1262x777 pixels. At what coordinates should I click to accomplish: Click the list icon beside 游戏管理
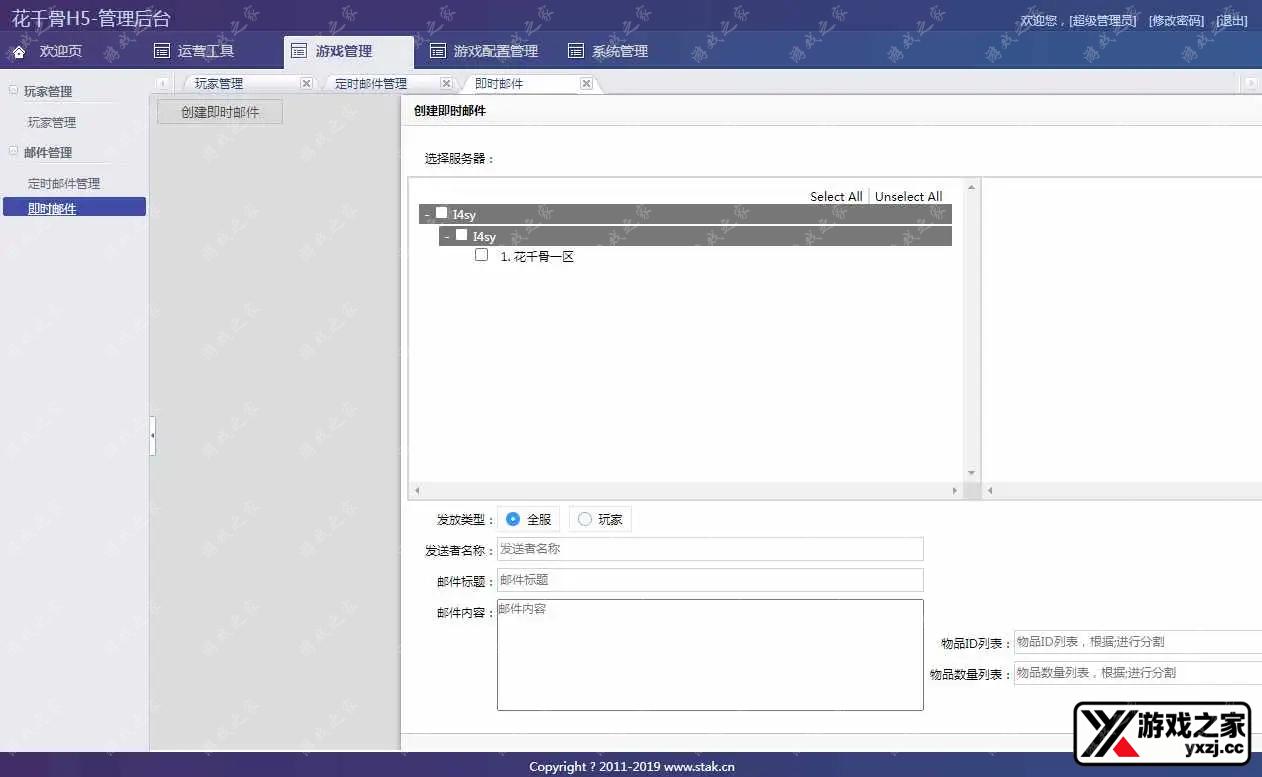pyautogui.click(x=299, y=51)
